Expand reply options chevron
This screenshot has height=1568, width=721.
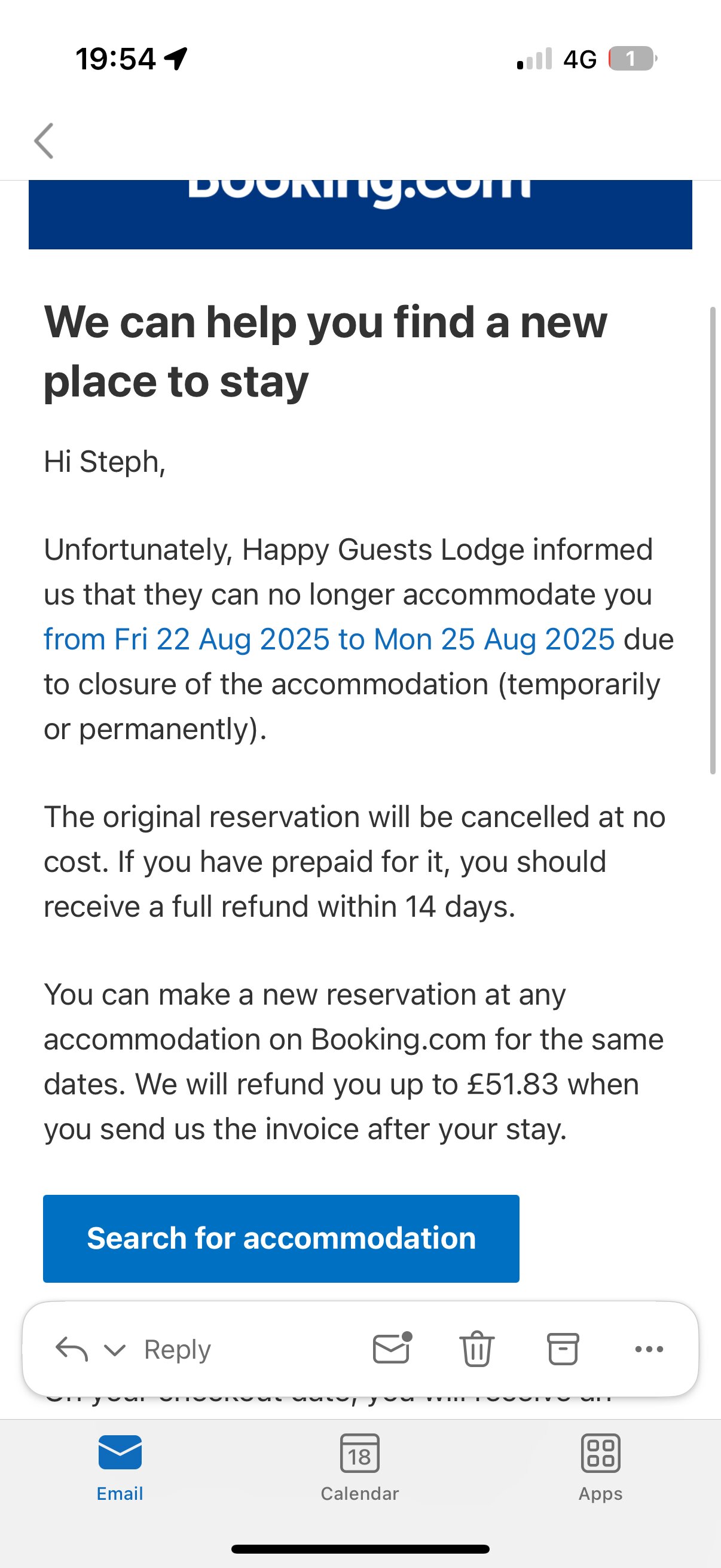point(114,1350)
